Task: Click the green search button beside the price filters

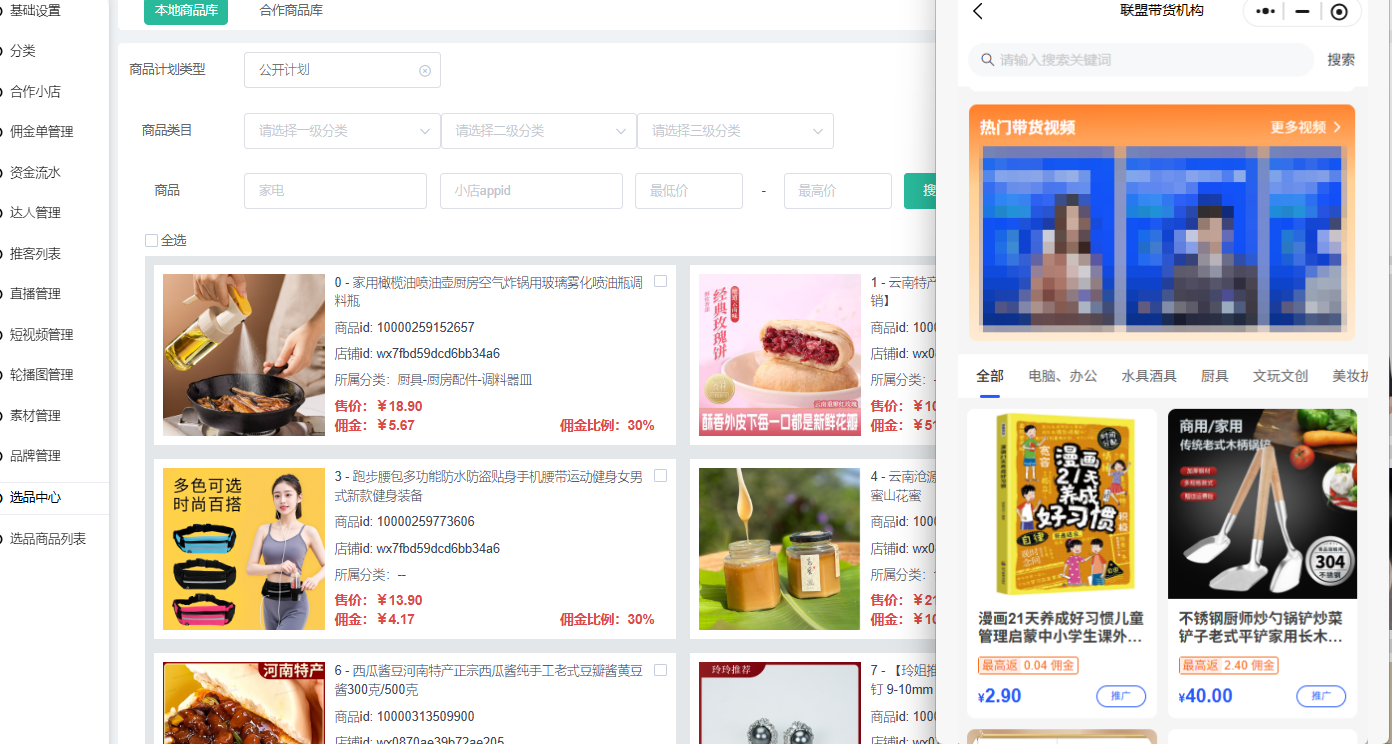Action: coord(919,191)
